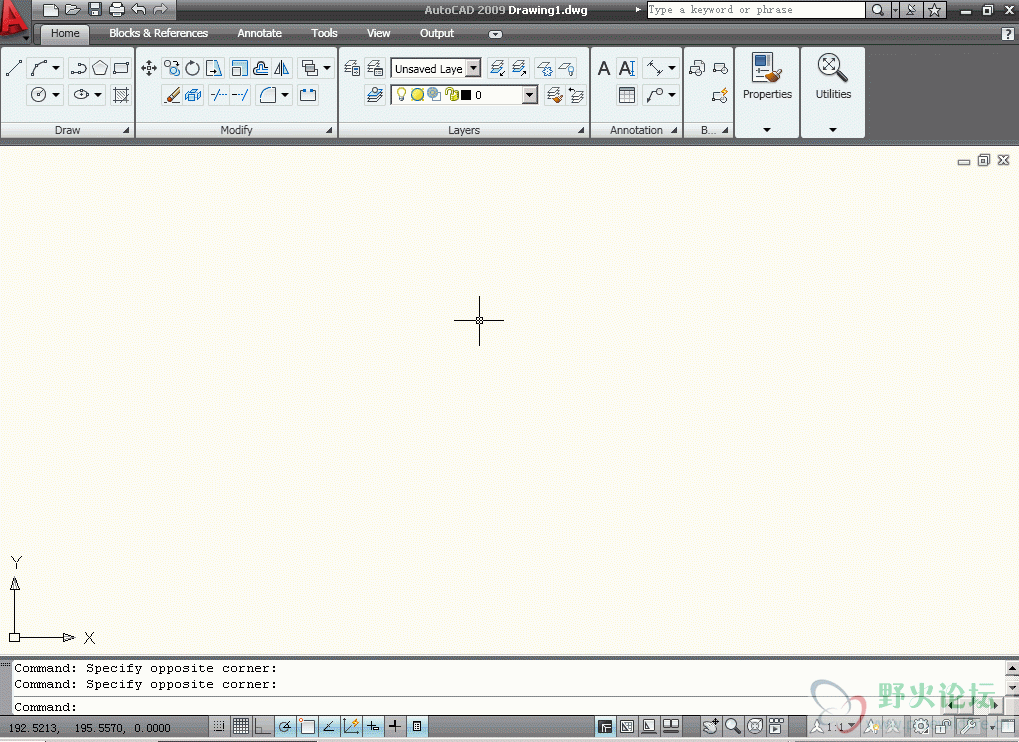Click the Undo button

point(138,10)
